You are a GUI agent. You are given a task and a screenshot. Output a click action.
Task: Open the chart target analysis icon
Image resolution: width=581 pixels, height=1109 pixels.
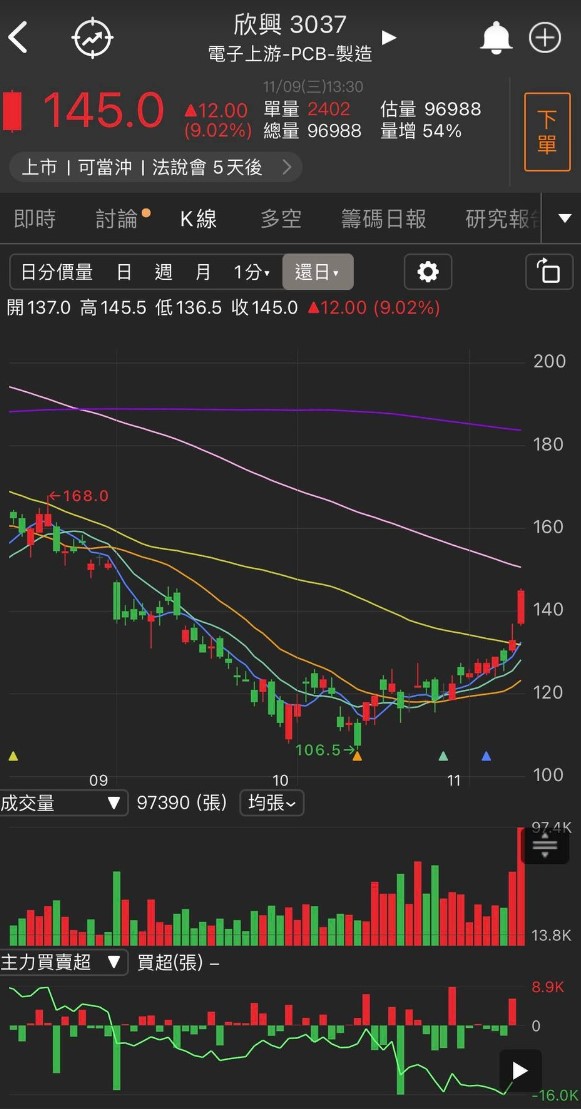coord(93,37)
